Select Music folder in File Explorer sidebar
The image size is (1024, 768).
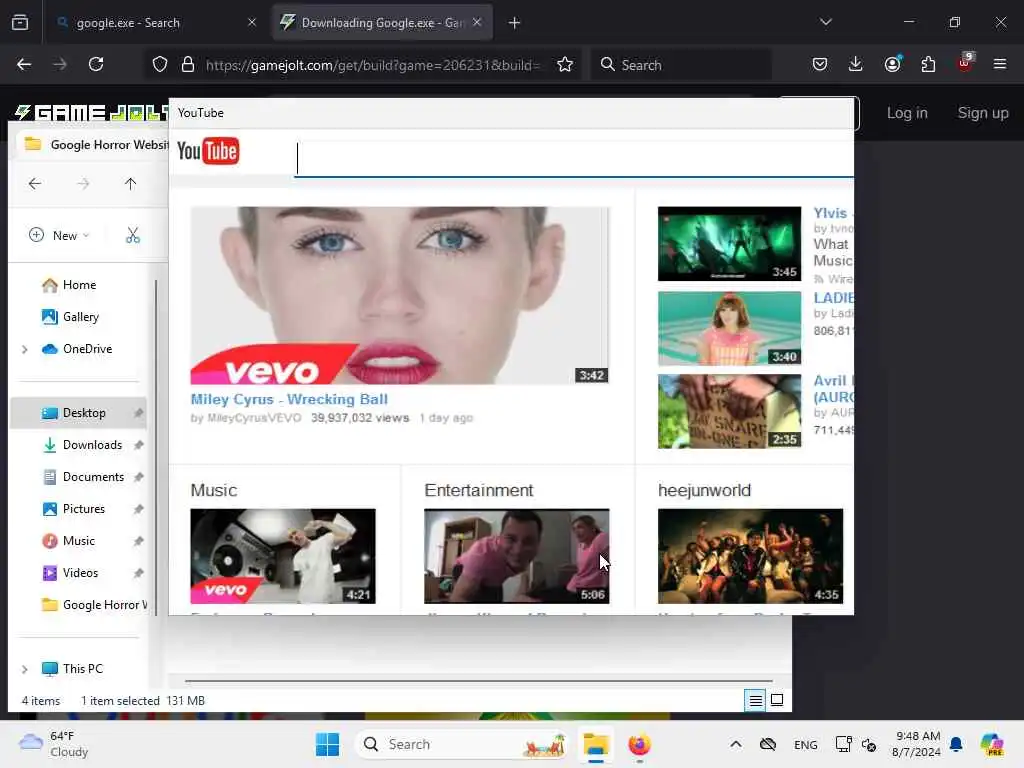[78, 541]
